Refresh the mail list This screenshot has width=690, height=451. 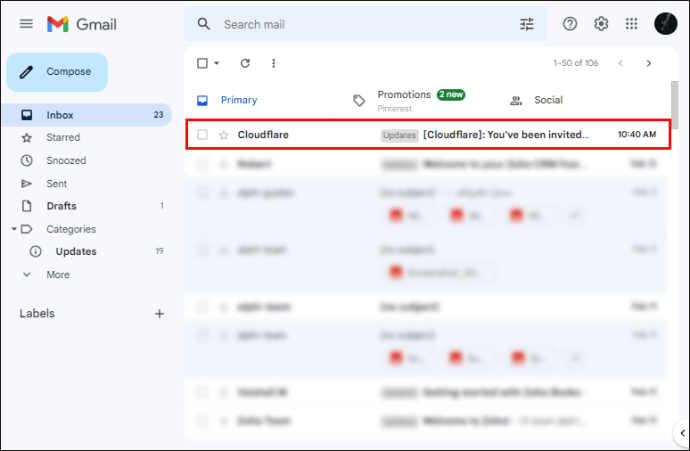[245, 63]
